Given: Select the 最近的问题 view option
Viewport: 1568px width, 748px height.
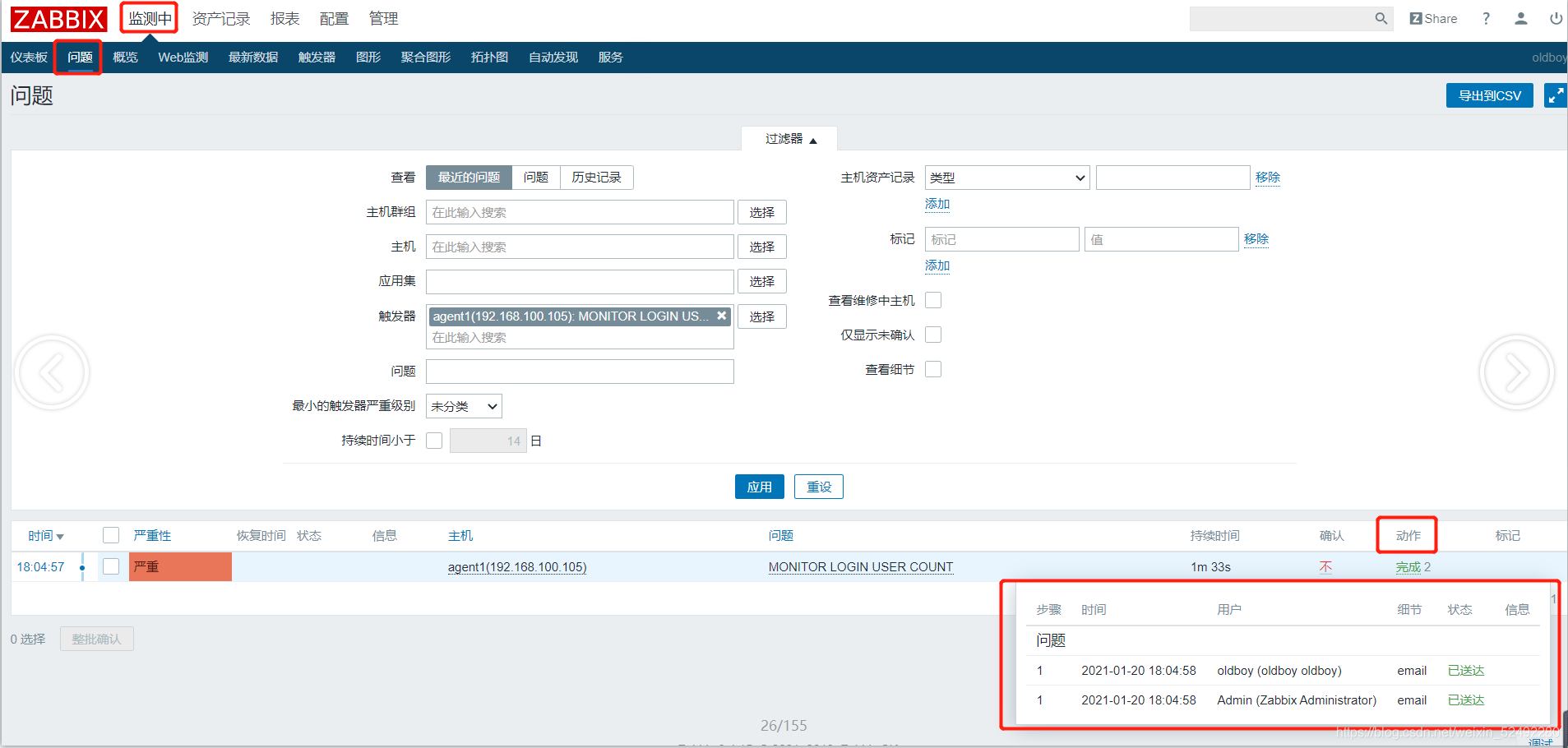Looking at the screenshot, I should tap(469, 178).
